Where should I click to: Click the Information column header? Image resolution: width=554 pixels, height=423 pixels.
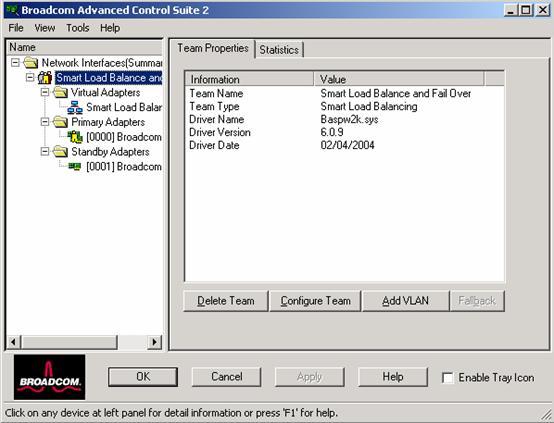[x=249, y=79]
